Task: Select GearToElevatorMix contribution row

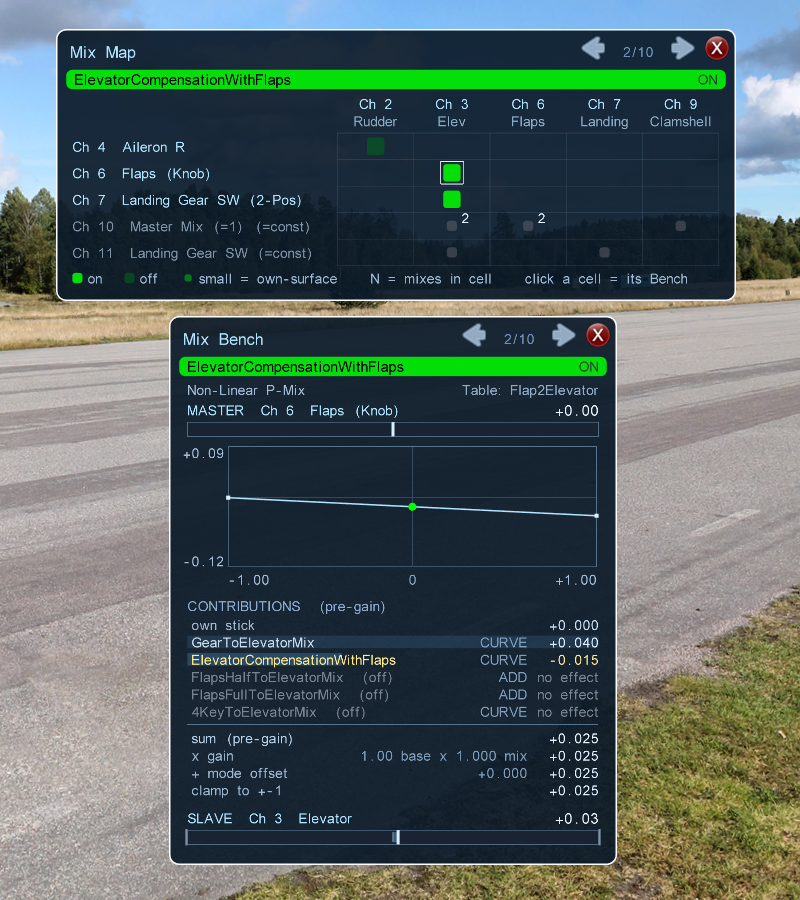Action: click(x=393, y=643)
